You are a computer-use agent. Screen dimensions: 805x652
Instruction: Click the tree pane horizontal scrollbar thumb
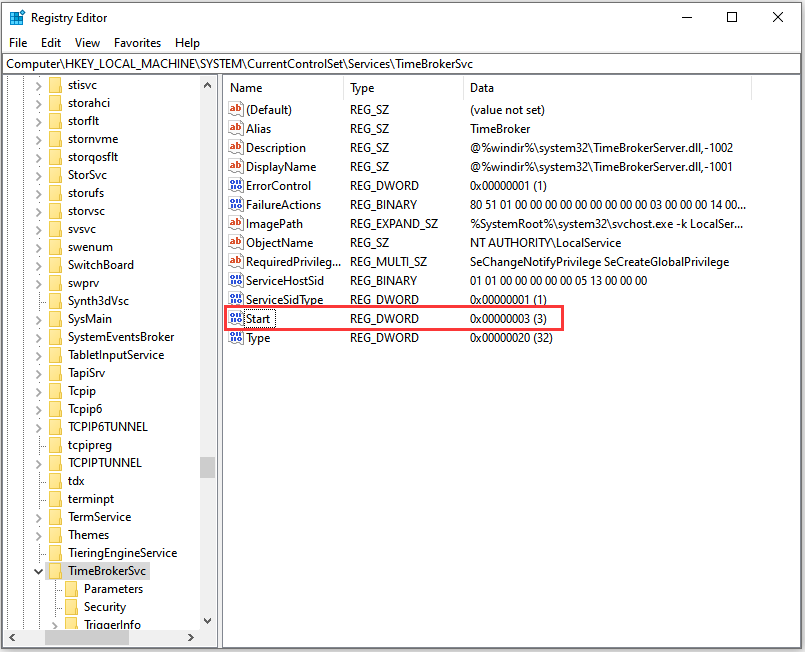click(87, 637)
